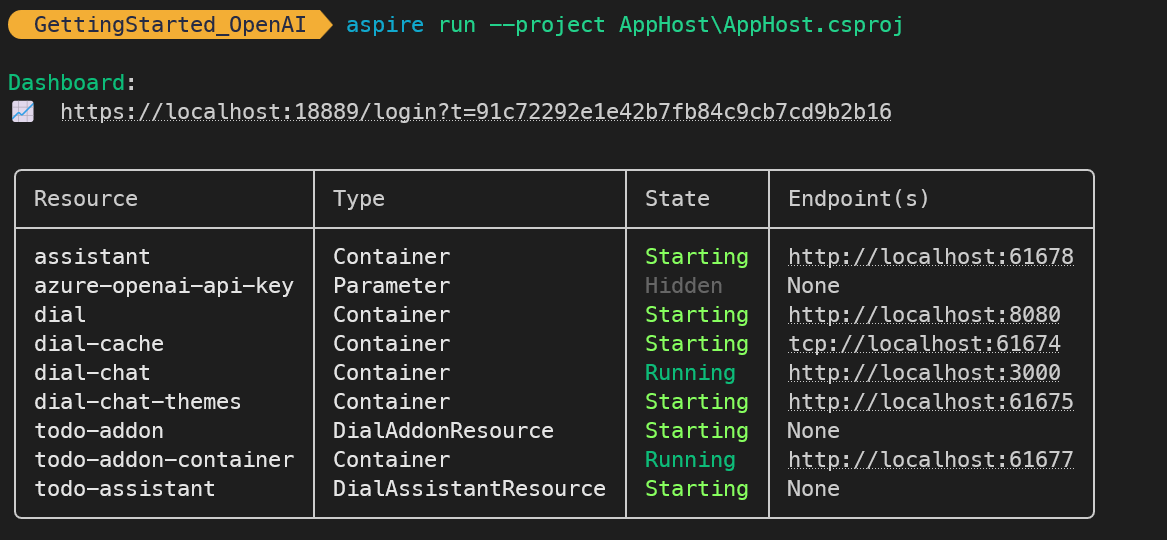The height and width of the screenshot is (540, 1167).
Task: Click the chart emoji icon beside dashboard URL
Action: pos(23,112)
